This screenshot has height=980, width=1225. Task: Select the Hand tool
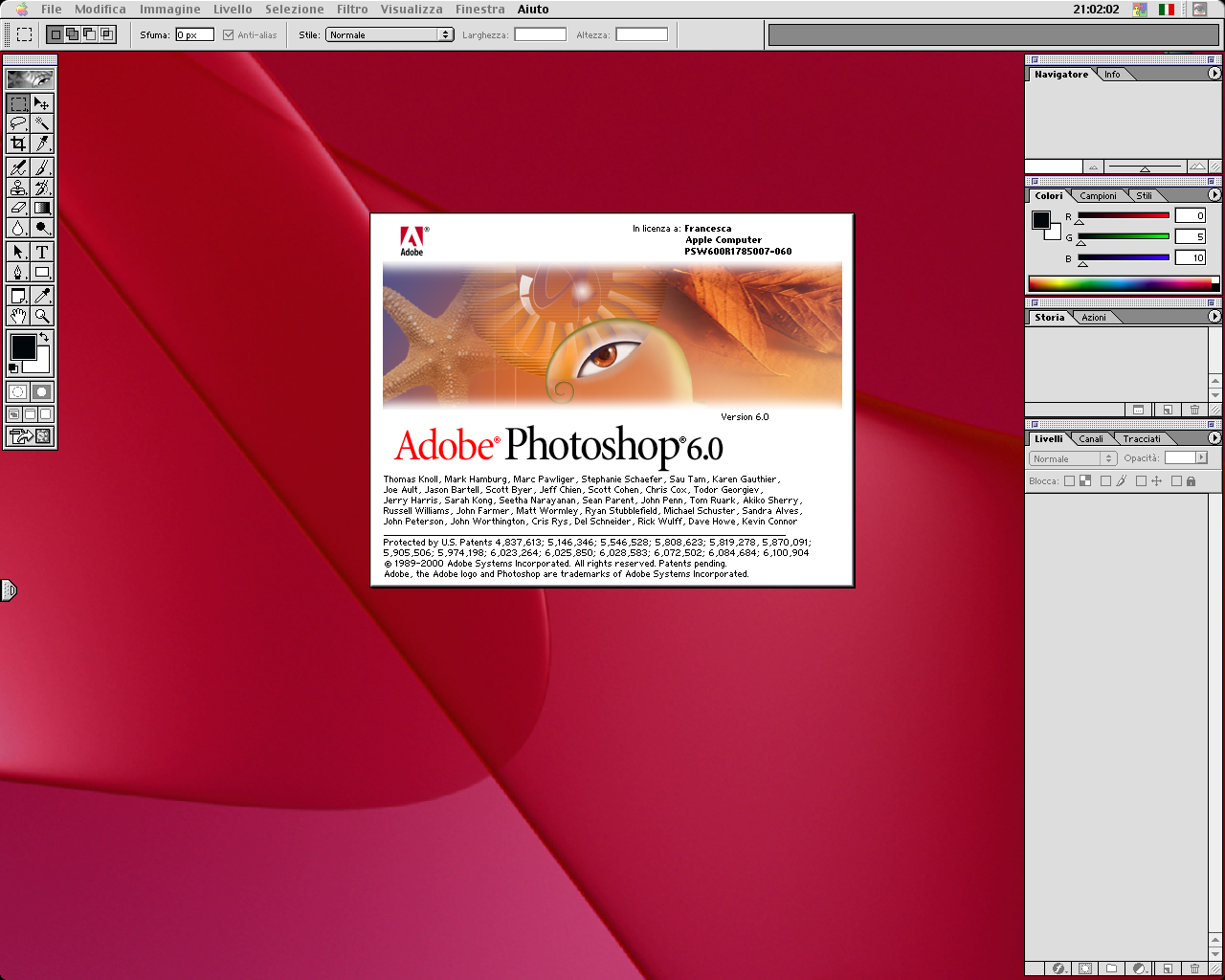click(x=18, y=316)
